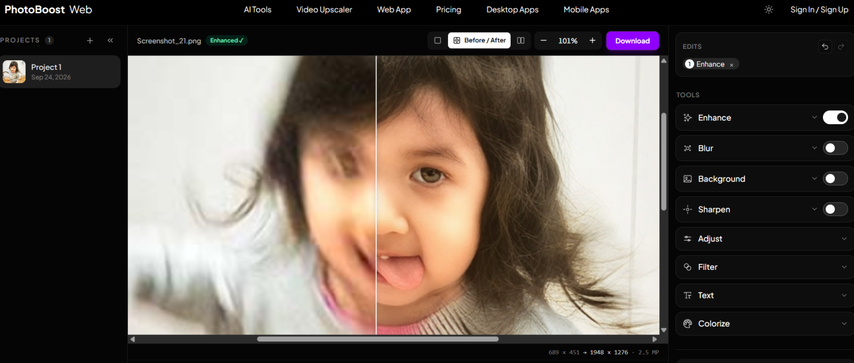854x363 pixels.
Task: Zoom in with the plus icon
Action: pyautogui.click(x=592, y=40)
